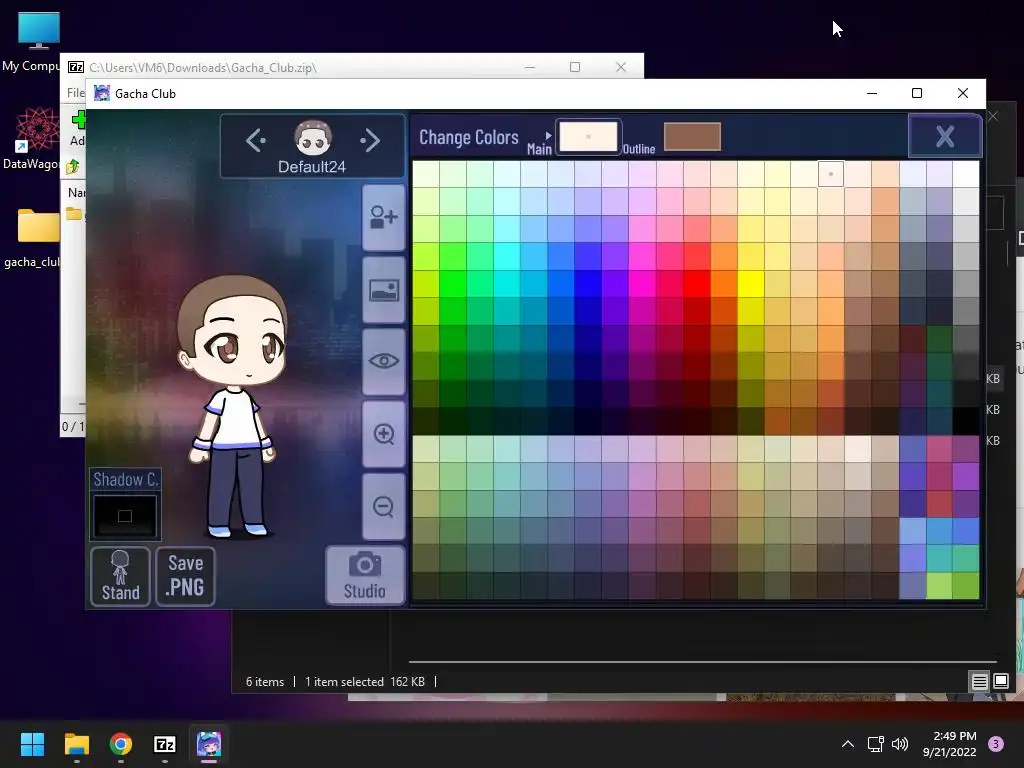Viewport: 1024px width, 768px height.
Task: Pick pure red in the palette
Action: coord(697,283)
